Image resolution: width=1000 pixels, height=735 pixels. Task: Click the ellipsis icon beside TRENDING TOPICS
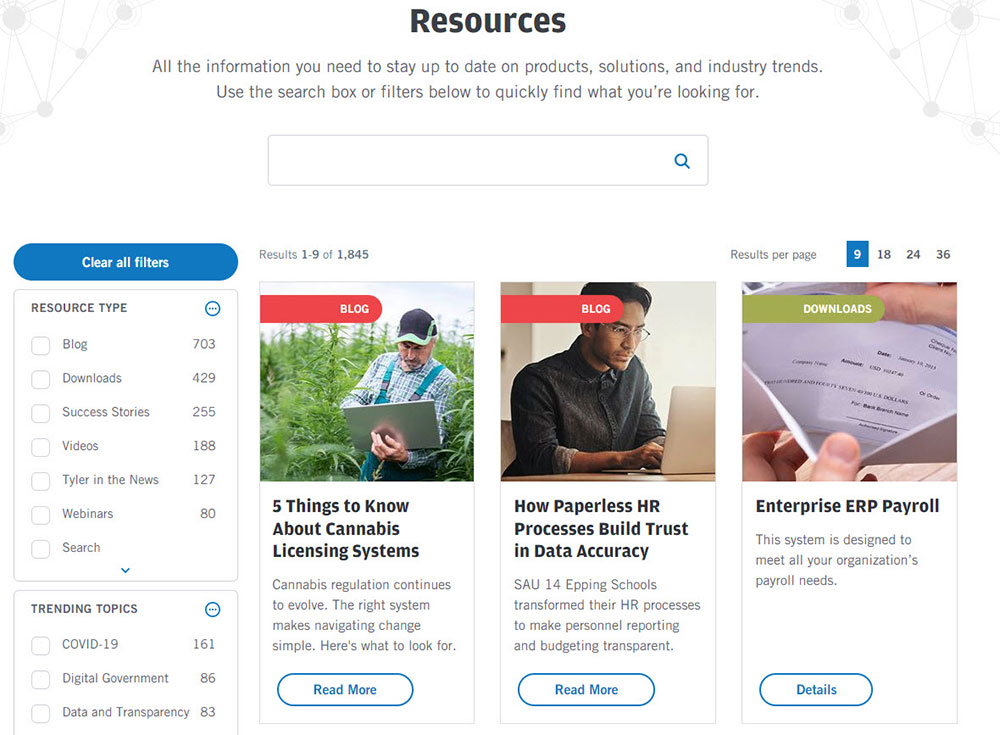[212, 610]
